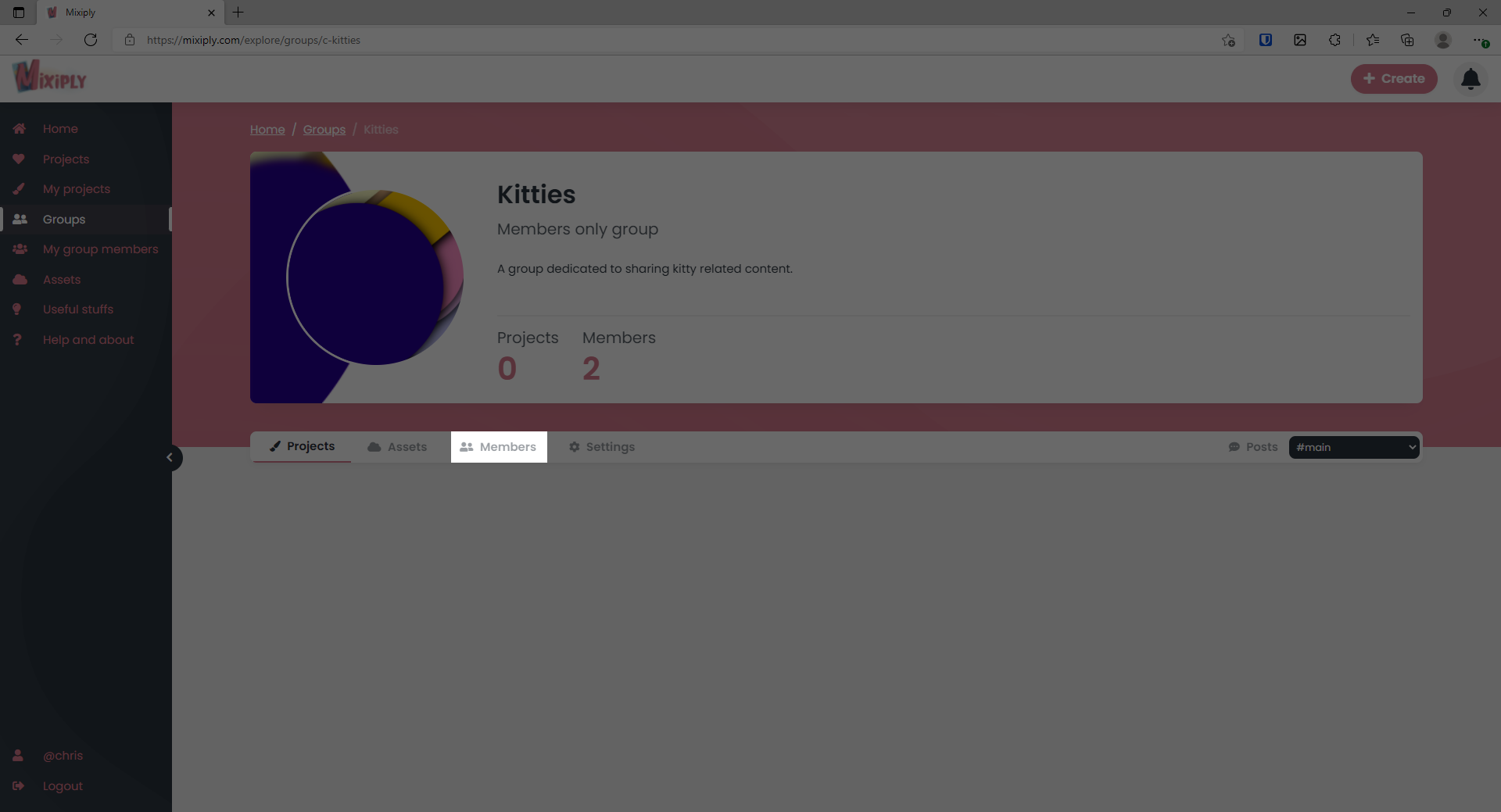Open the browser extensions puzzle icon

[x=1334, y=40]
